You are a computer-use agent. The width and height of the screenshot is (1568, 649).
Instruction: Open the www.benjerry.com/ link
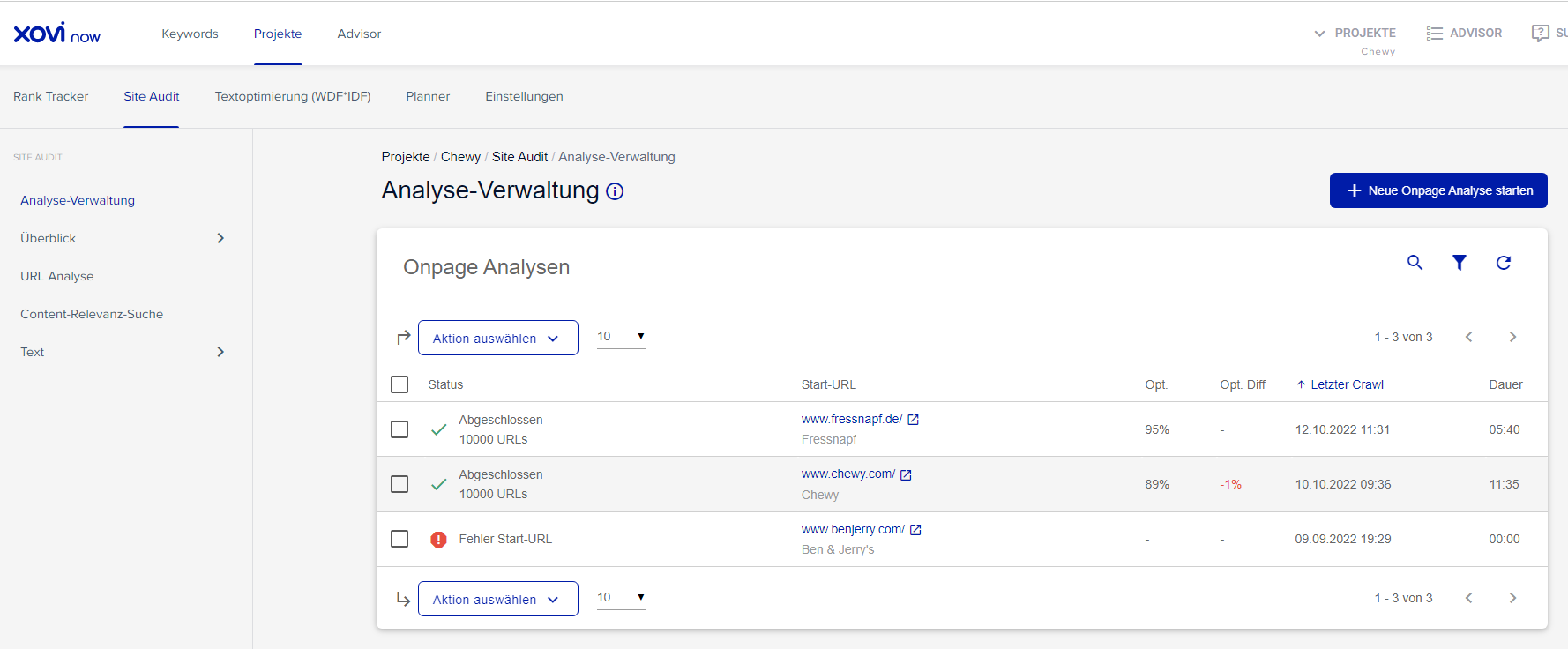click(853, 530)
